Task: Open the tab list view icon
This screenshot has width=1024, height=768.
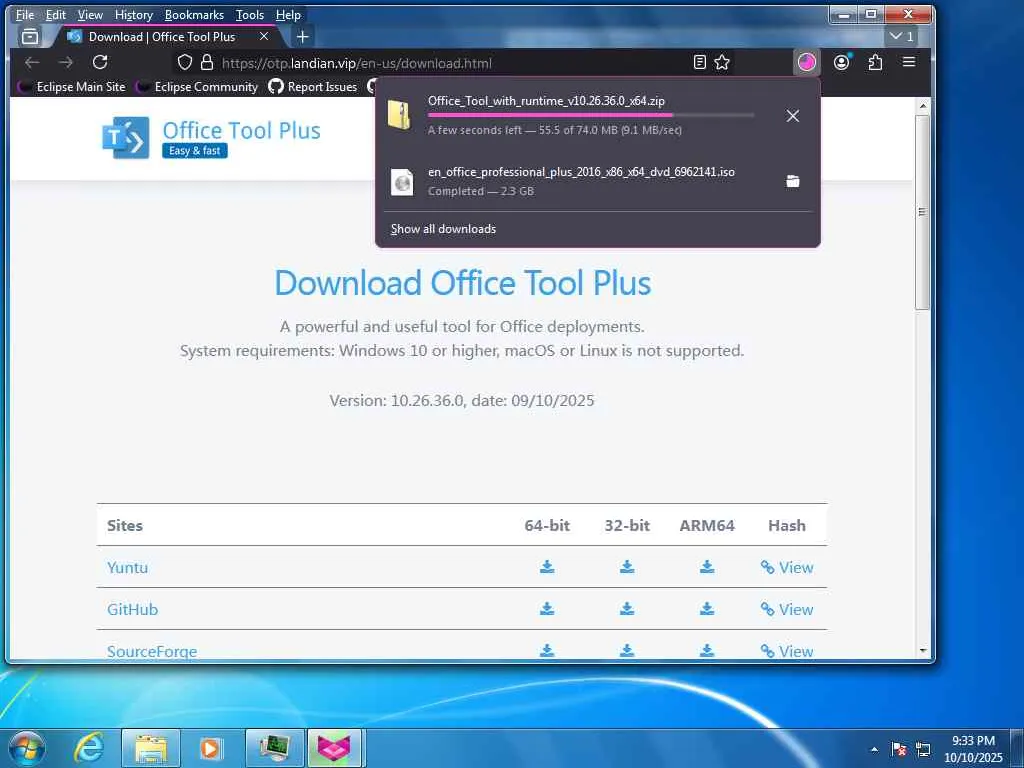Action: pos(30,37)
